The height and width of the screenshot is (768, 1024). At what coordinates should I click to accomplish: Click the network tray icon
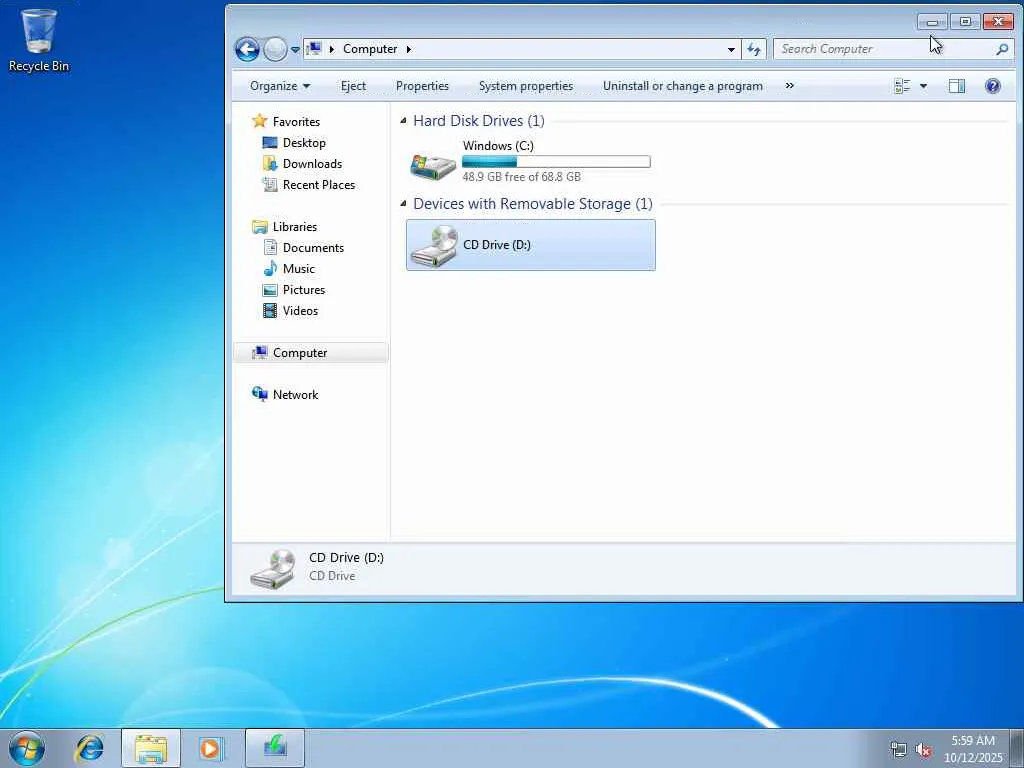tap(899, 749)
